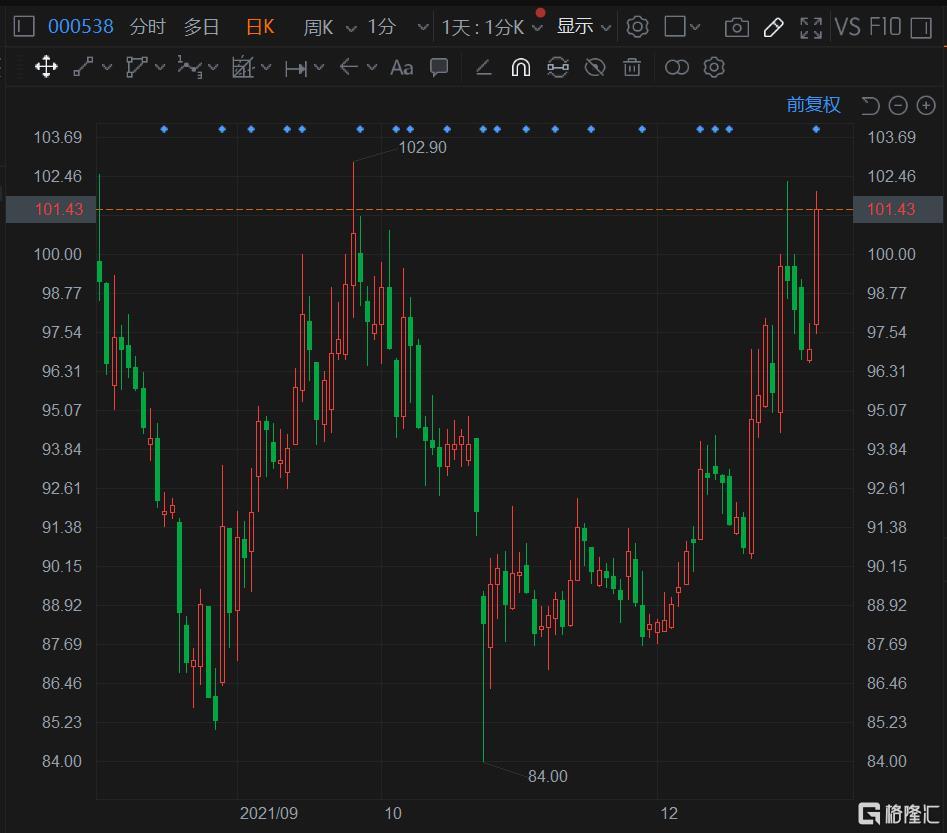Select the comment bubble note tool
Viewport: 947px width, 833px height.
point(439,67)
